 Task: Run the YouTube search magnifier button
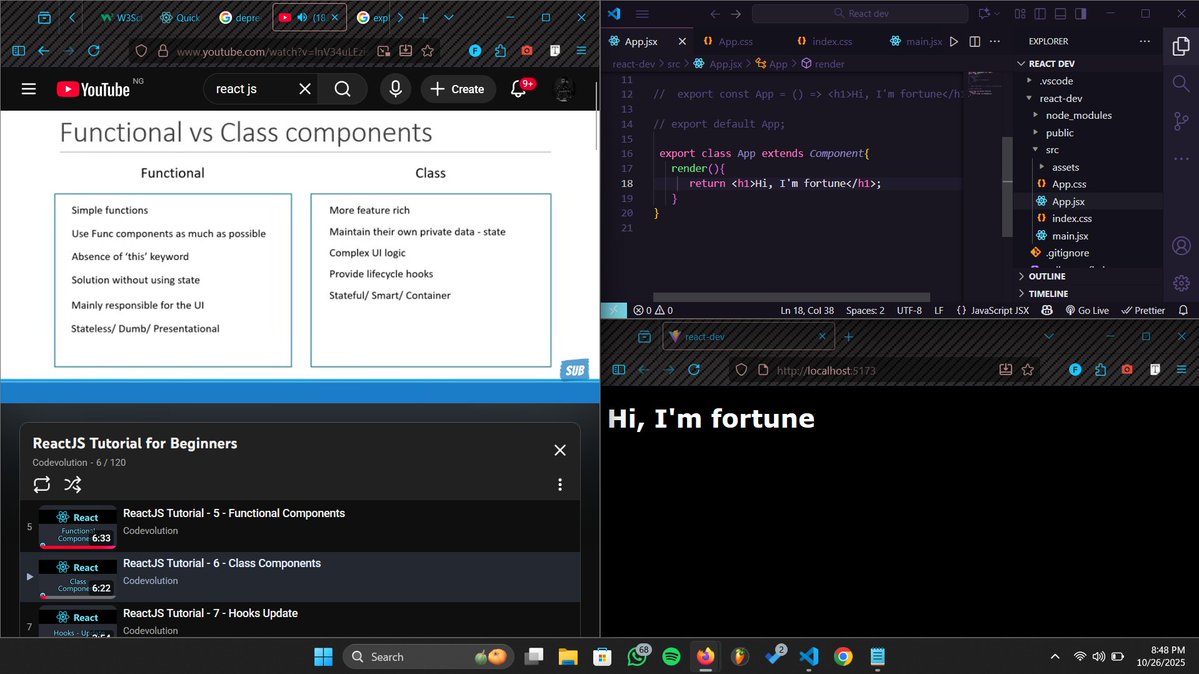(343, 90)
